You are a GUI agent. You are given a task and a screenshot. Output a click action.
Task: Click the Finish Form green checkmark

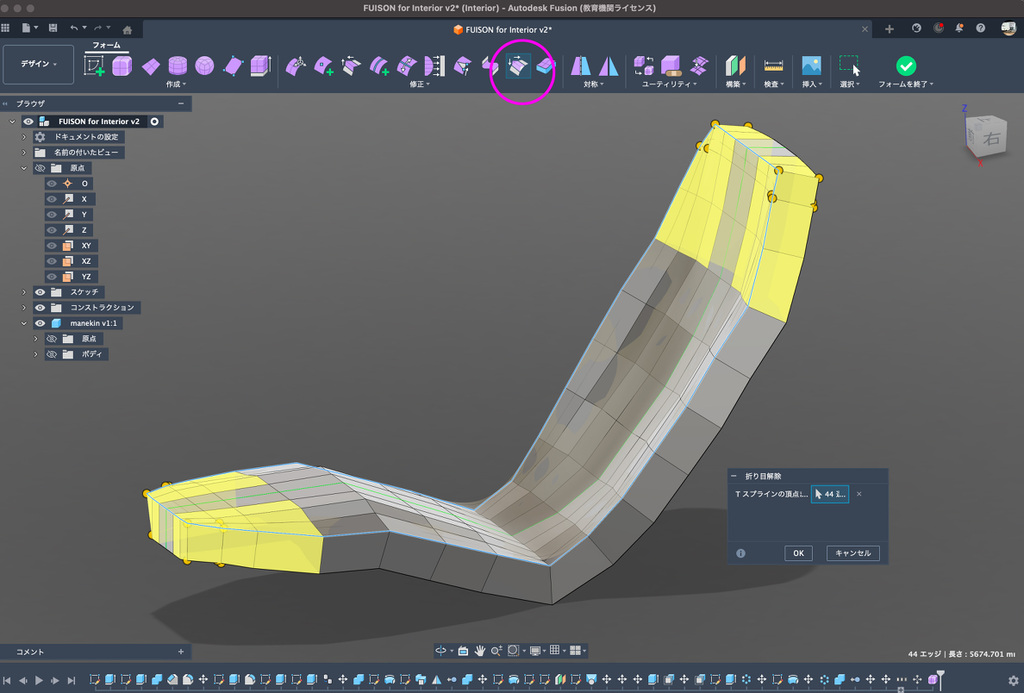pos(905,66)
